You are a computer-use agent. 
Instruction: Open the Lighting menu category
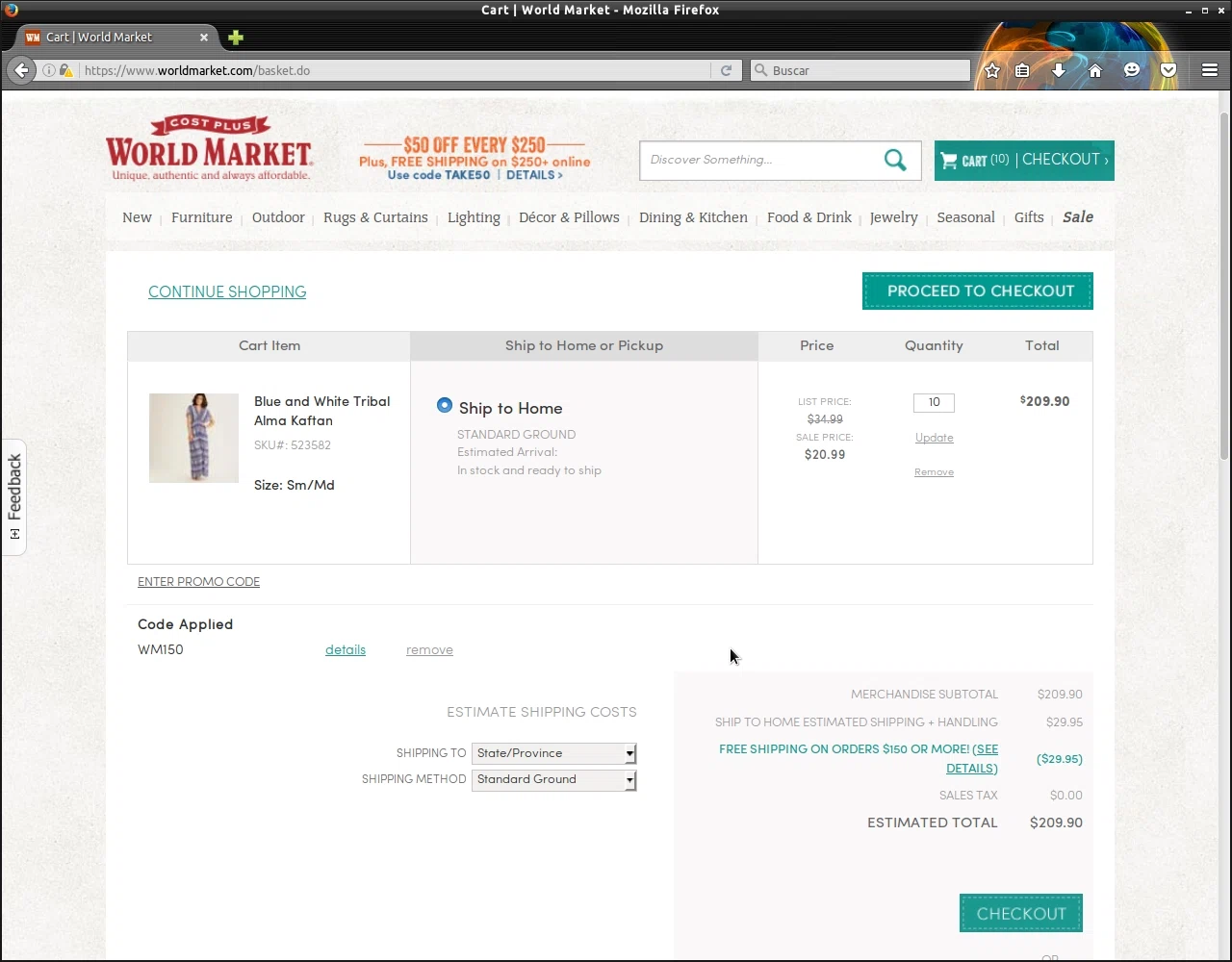coord(474,217)
